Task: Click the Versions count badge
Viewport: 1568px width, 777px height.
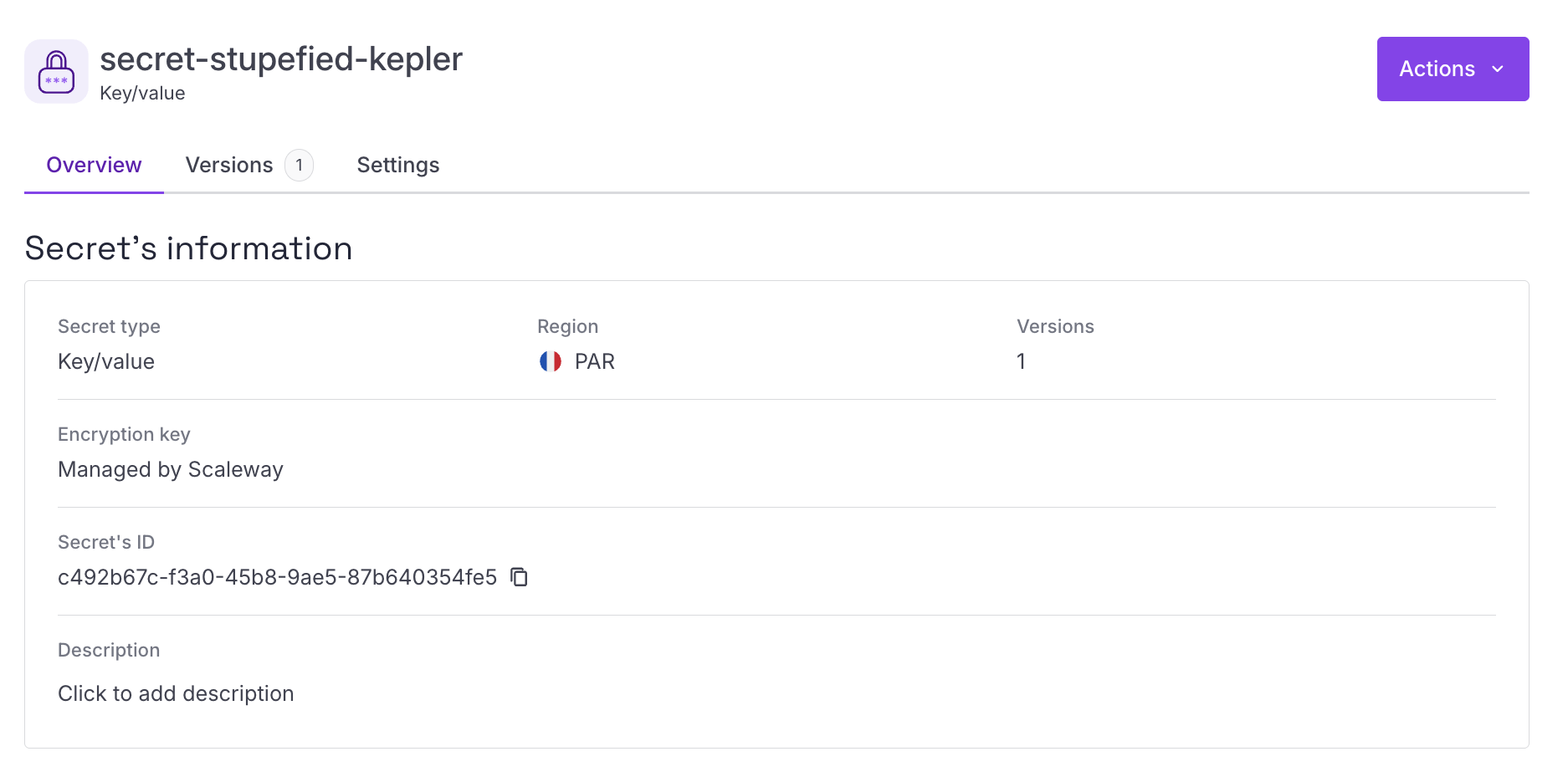Action: [299, 165]
